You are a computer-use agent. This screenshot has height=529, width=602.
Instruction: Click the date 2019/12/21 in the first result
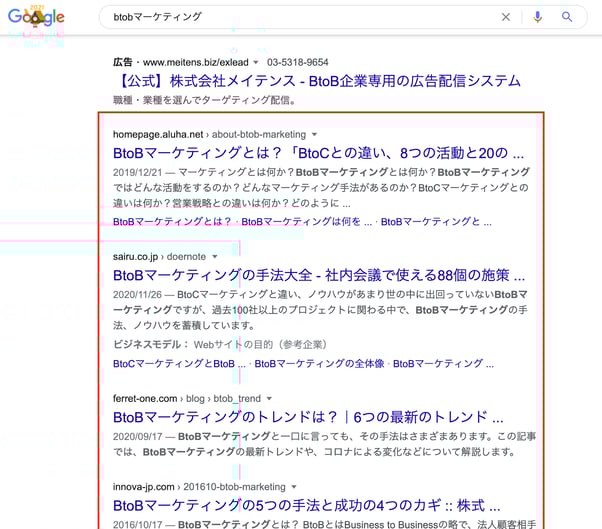137,172
